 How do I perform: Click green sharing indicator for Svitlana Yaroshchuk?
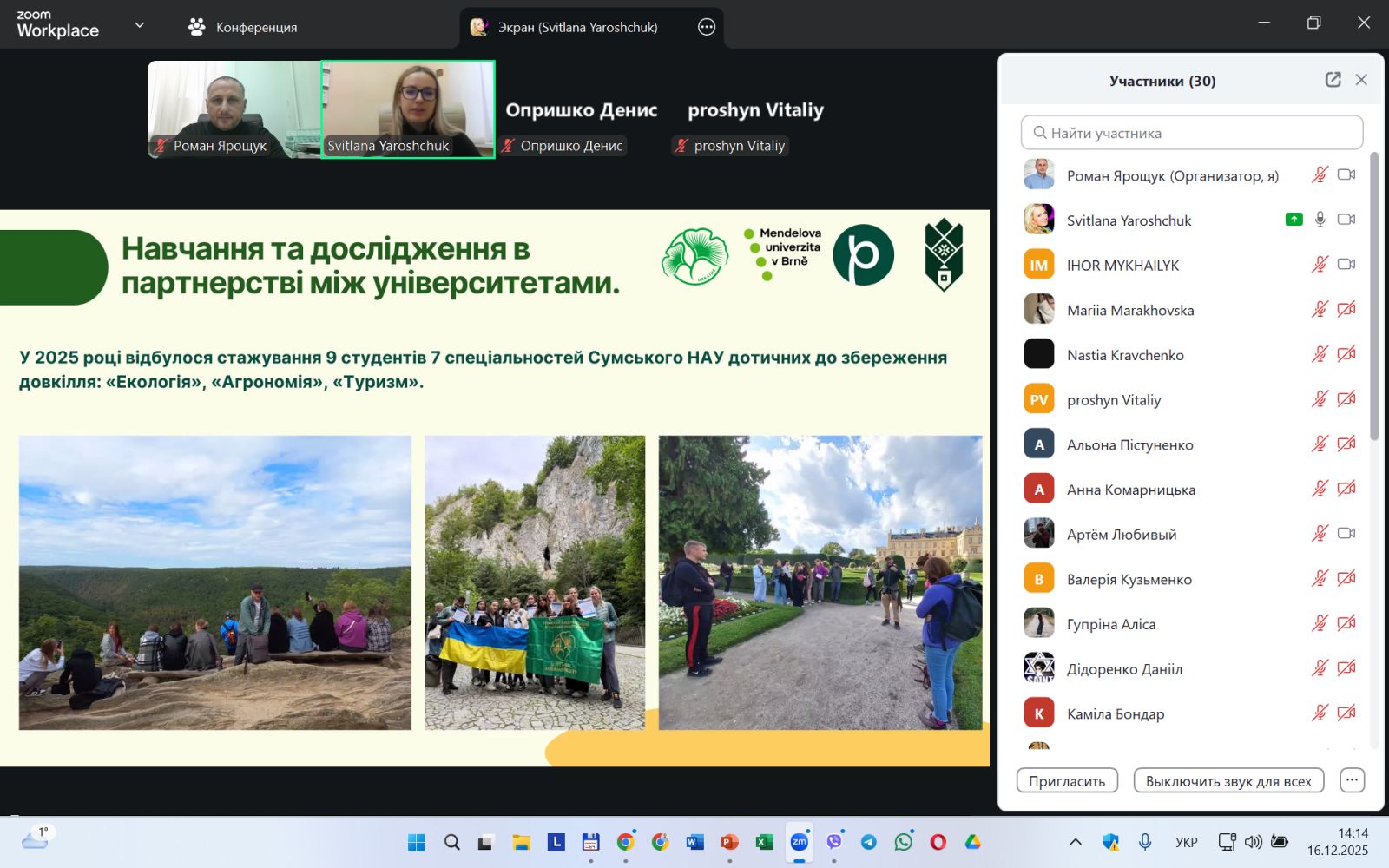click(x=1294, y=220)
